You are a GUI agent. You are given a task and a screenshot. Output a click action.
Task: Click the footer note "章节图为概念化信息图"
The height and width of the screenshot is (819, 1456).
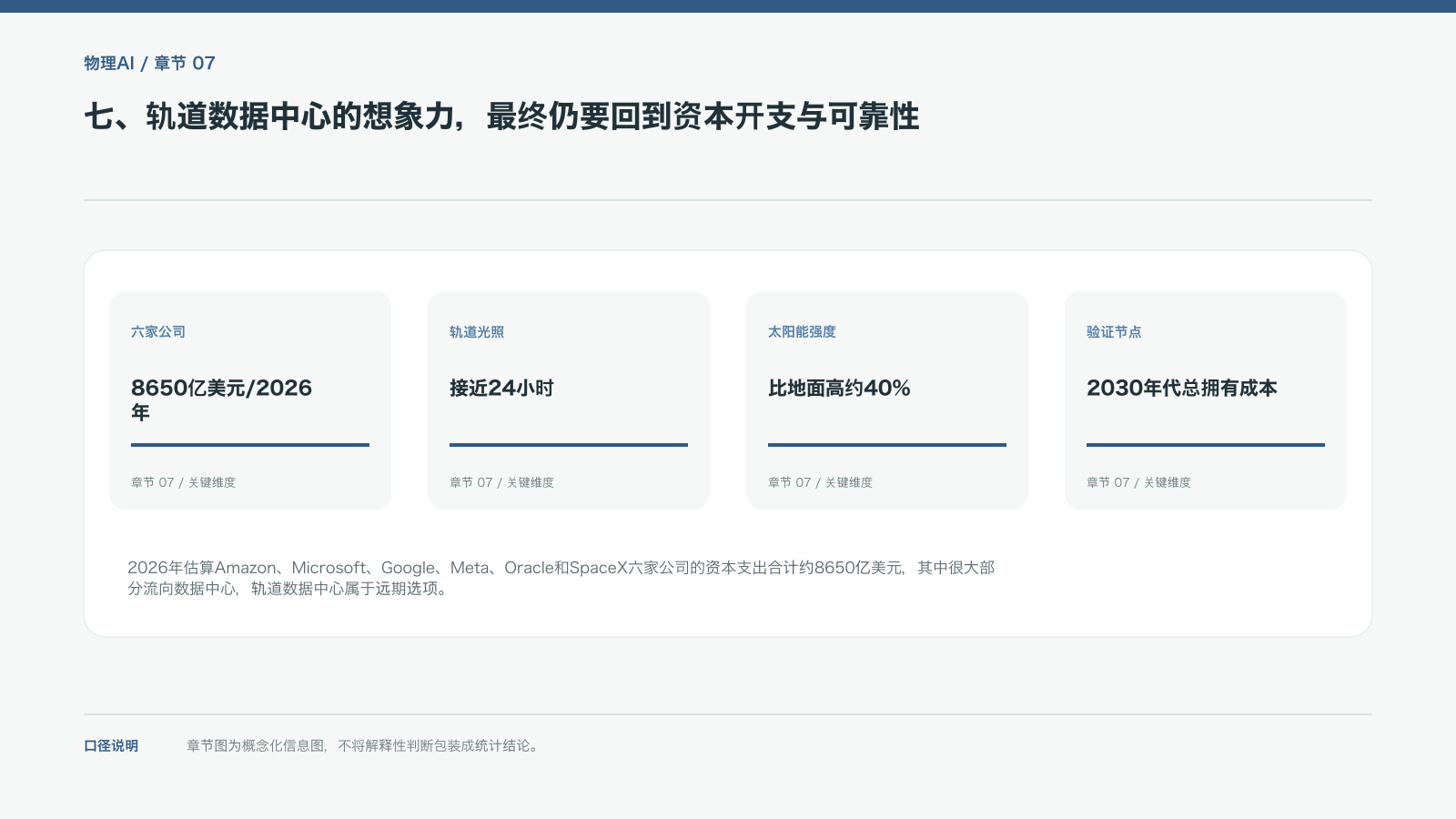[364, 746]
